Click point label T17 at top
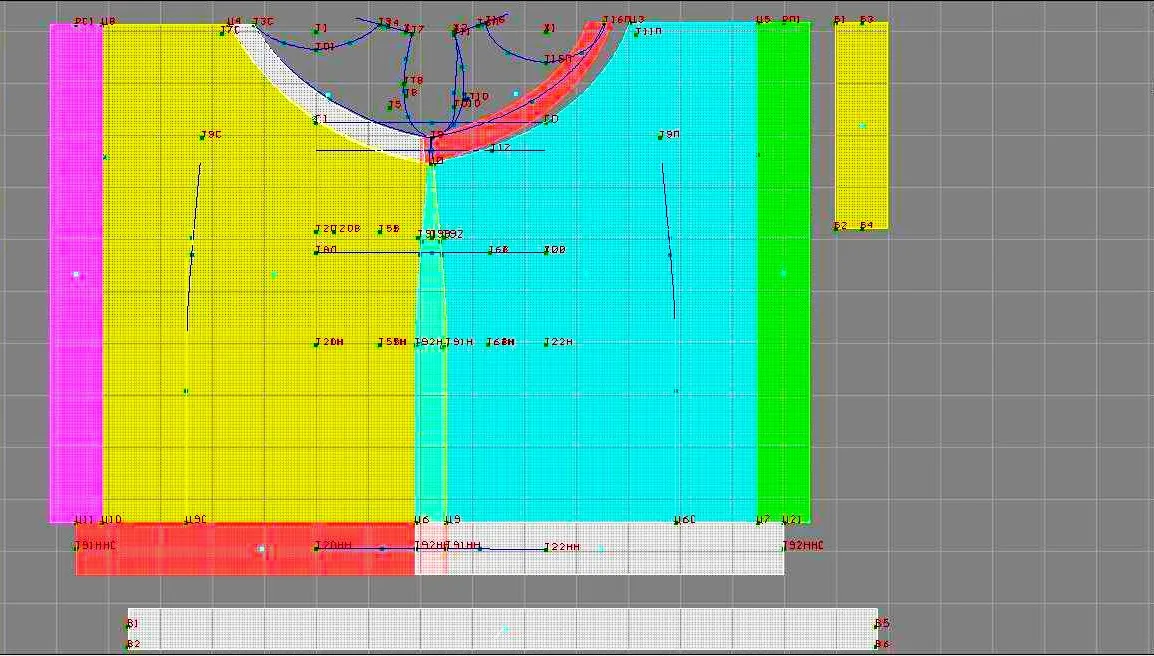The height and width of the screenshot is (656, 1154). tap(415, 30)
